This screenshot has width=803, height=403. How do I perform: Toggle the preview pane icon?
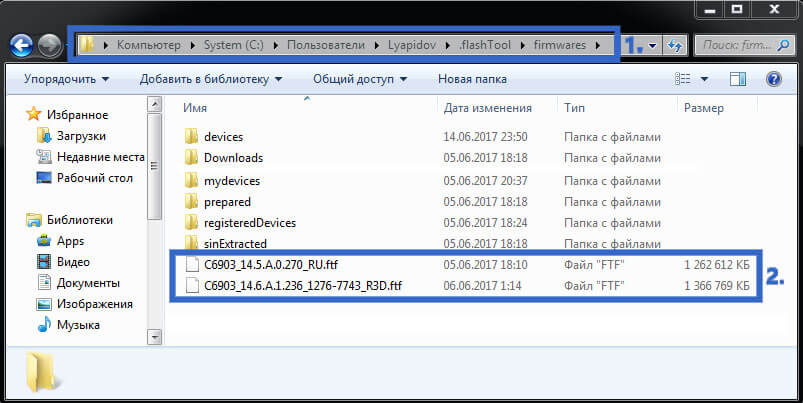coord(740,78)
